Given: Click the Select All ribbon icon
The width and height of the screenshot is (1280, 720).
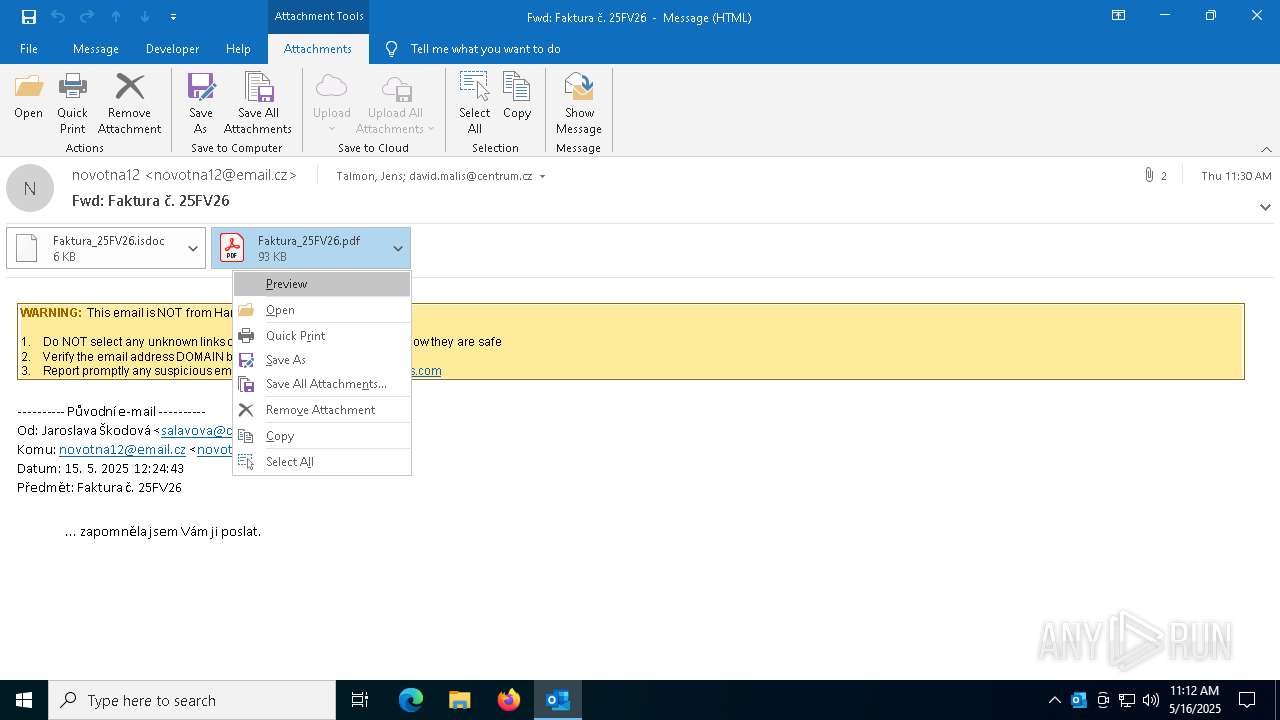Looking at the screenshot, I should (x=475, y=104).
